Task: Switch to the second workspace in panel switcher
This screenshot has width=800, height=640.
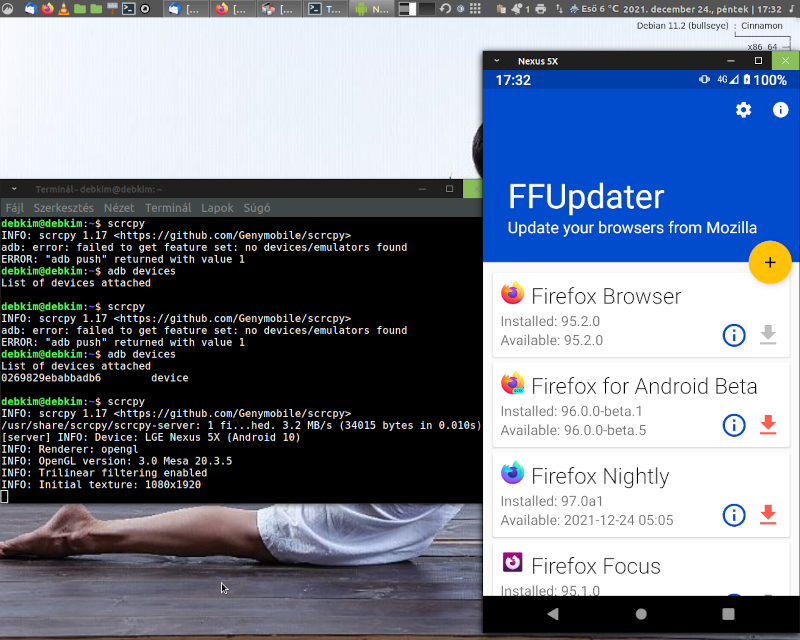Action: 426,9
